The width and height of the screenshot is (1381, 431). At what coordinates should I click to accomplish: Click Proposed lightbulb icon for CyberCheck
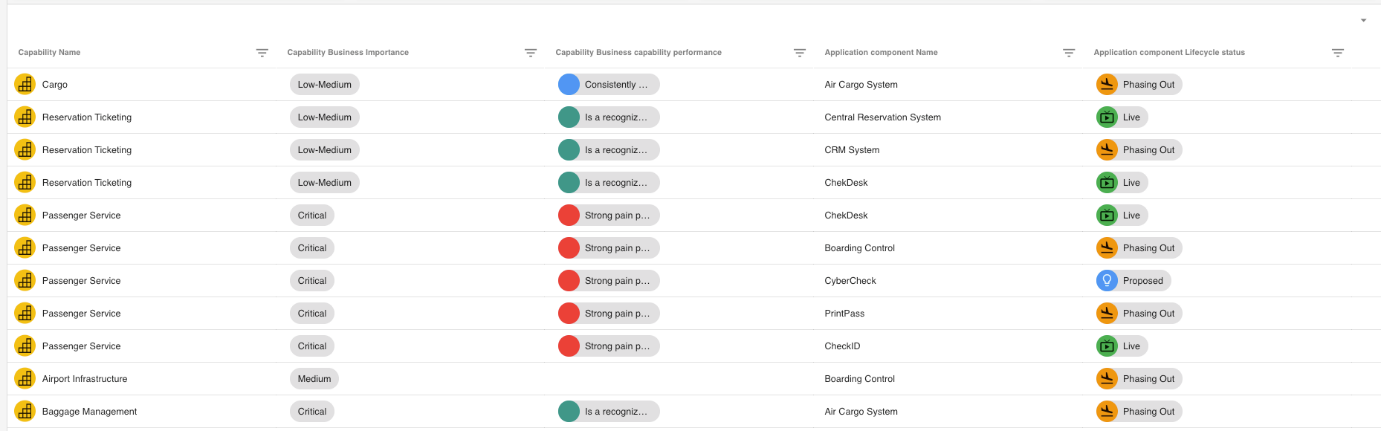(1106, 281)
